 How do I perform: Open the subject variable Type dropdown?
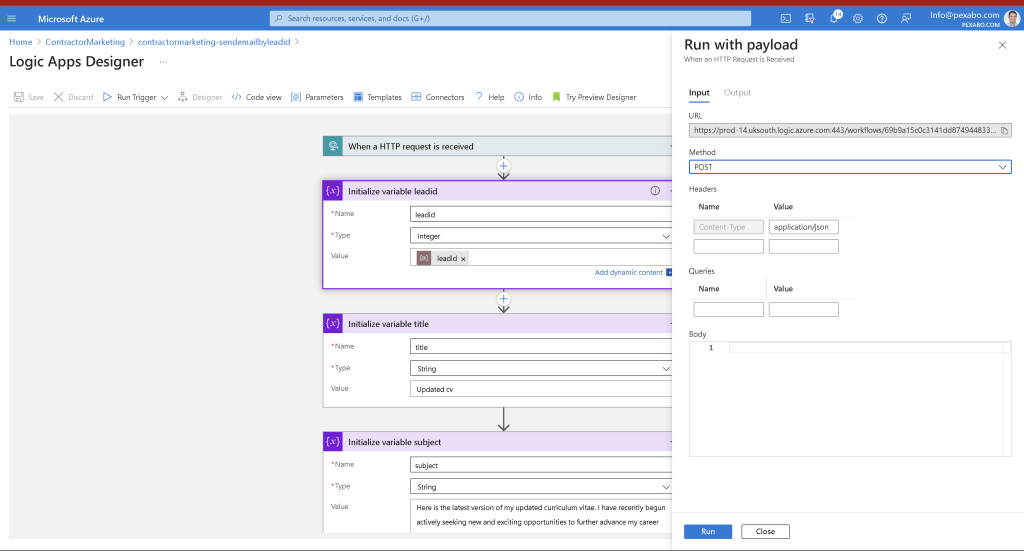541,487
